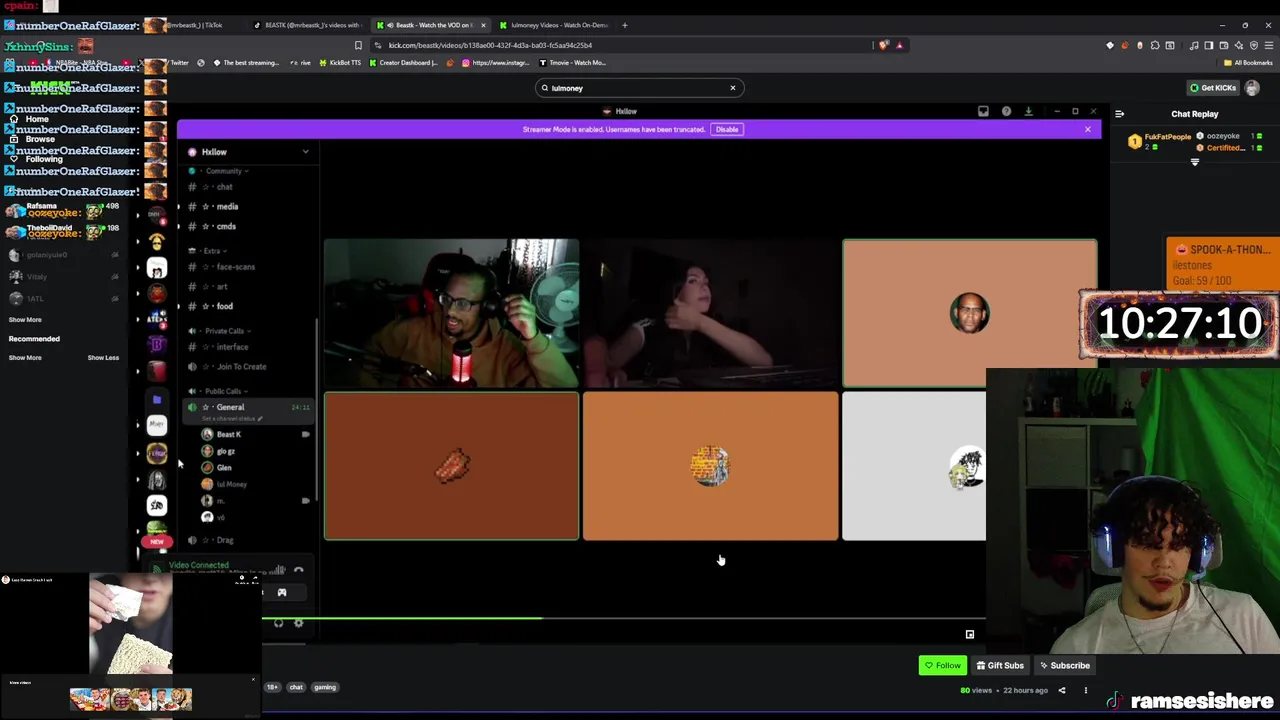
Task: Click the browser shield icon in toolbar
Action: [883, 45]
